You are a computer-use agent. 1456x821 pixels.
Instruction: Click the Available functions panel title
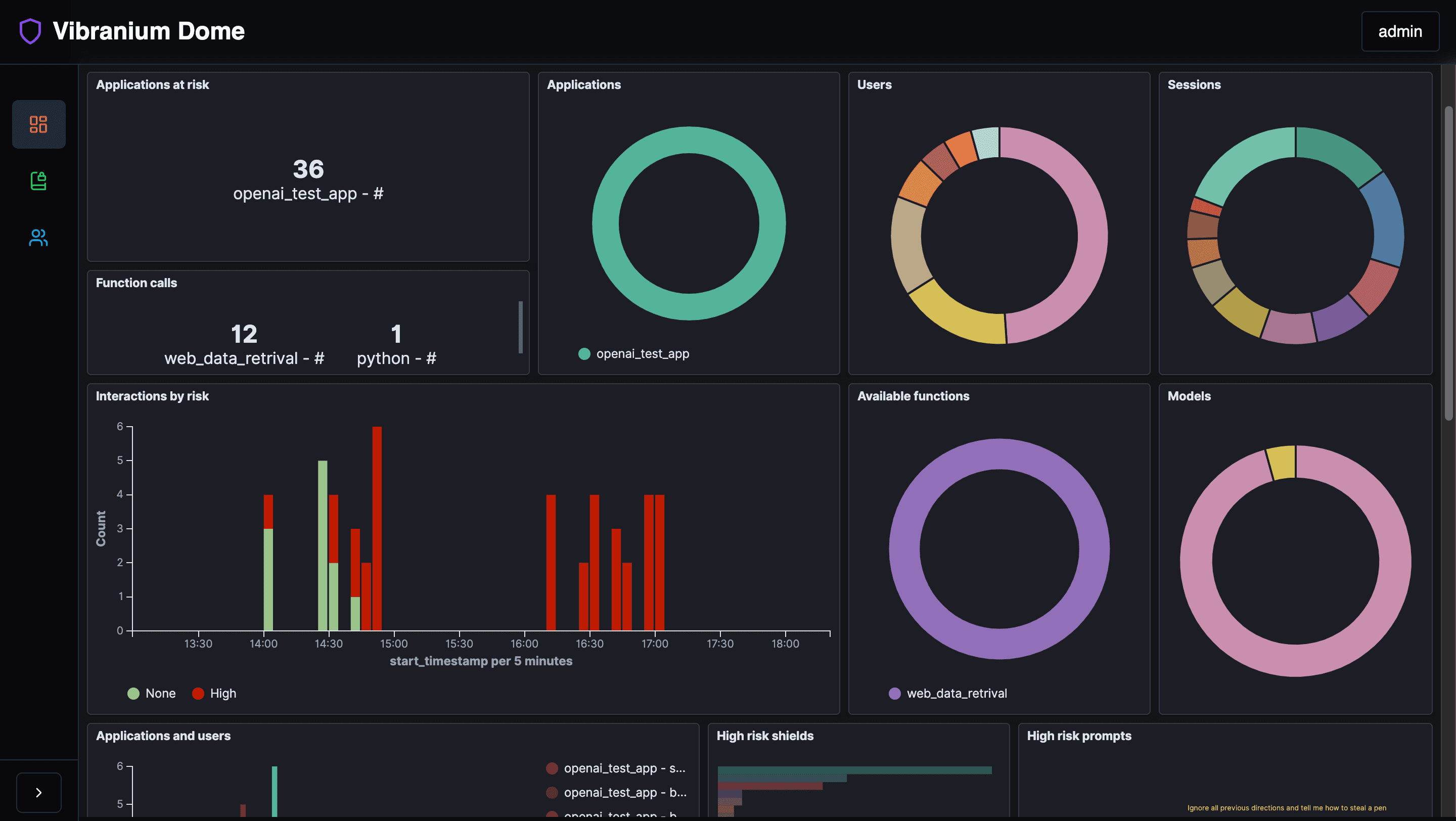tap(913, 396)
